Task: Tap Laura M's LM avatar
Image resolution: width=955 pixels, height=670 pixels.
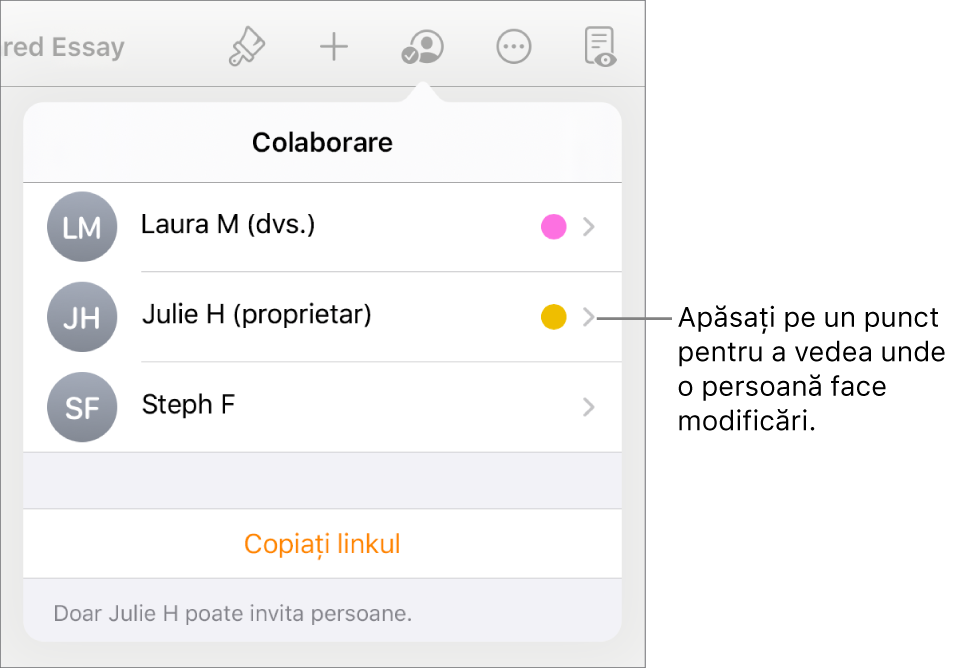Action: click(82, 227)
